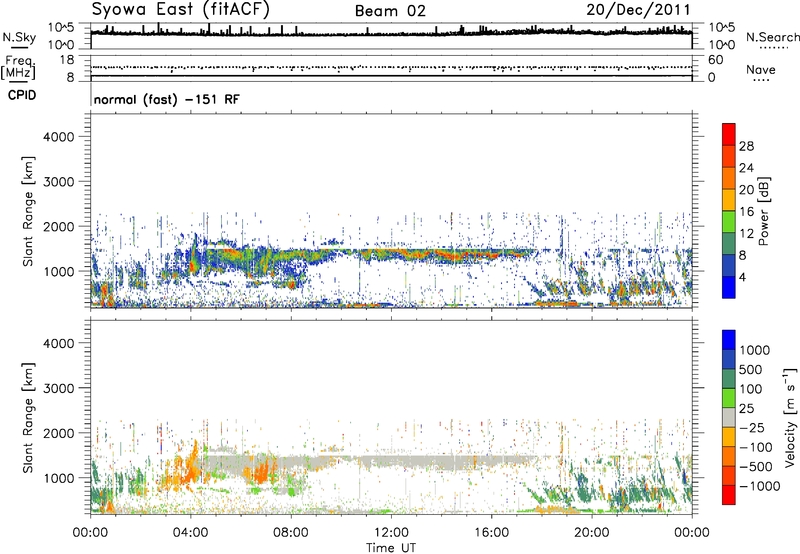This screenshot has width=800, height=554.
Task: Select the "normal (fast) -151 RF" text
Action: pyautogui.click(x=166, y=99)
